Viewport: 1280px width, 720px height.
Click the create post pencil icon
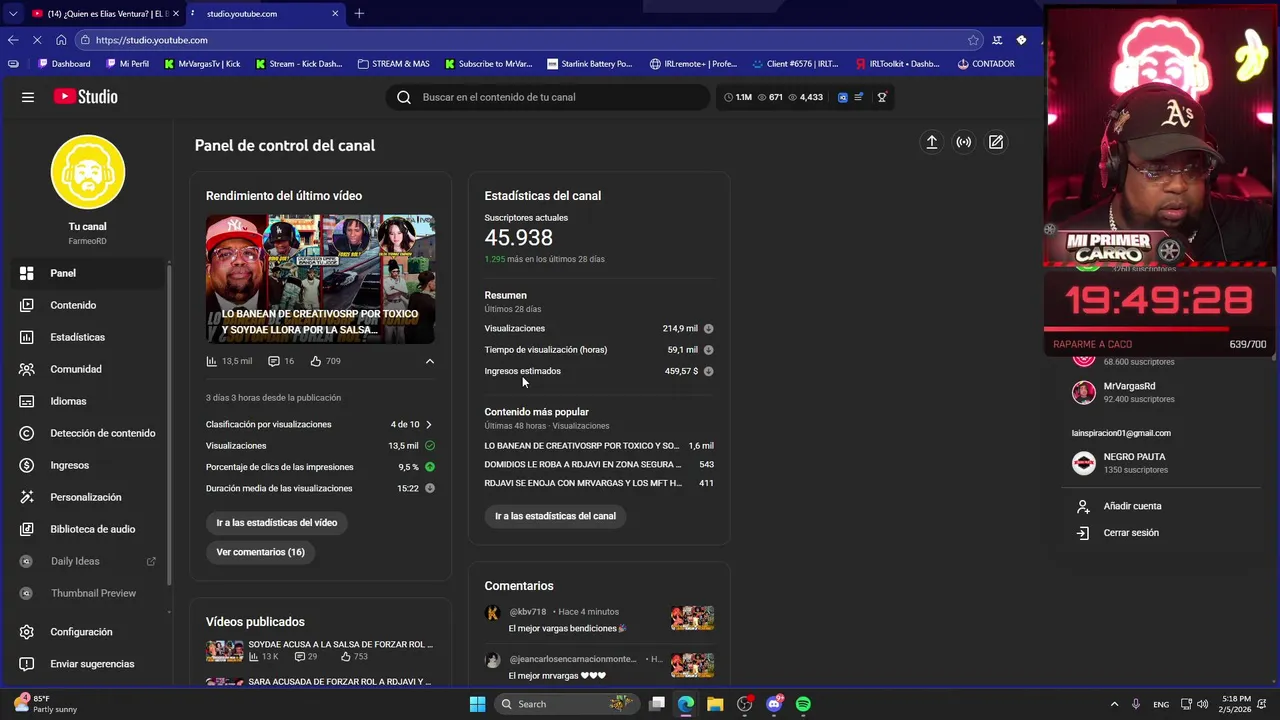coord(996,142)
